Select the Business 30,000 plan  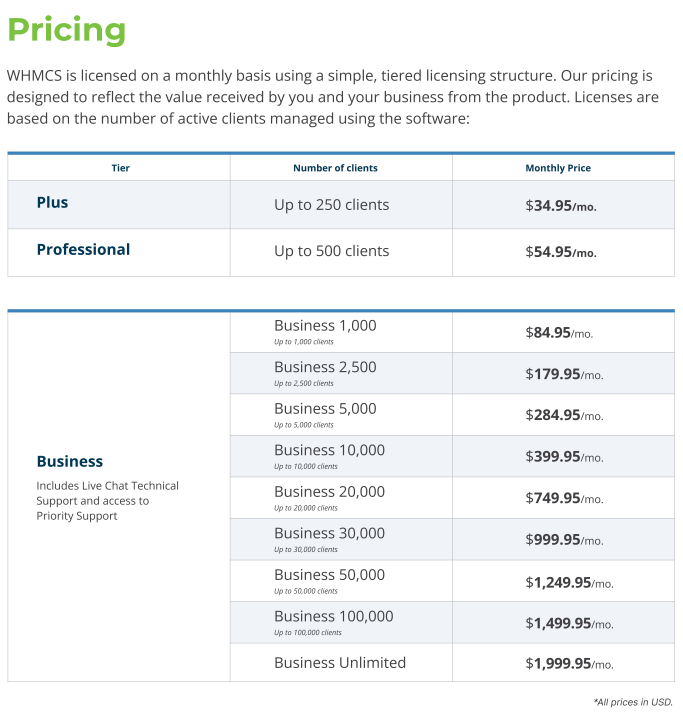pos(329,534)
